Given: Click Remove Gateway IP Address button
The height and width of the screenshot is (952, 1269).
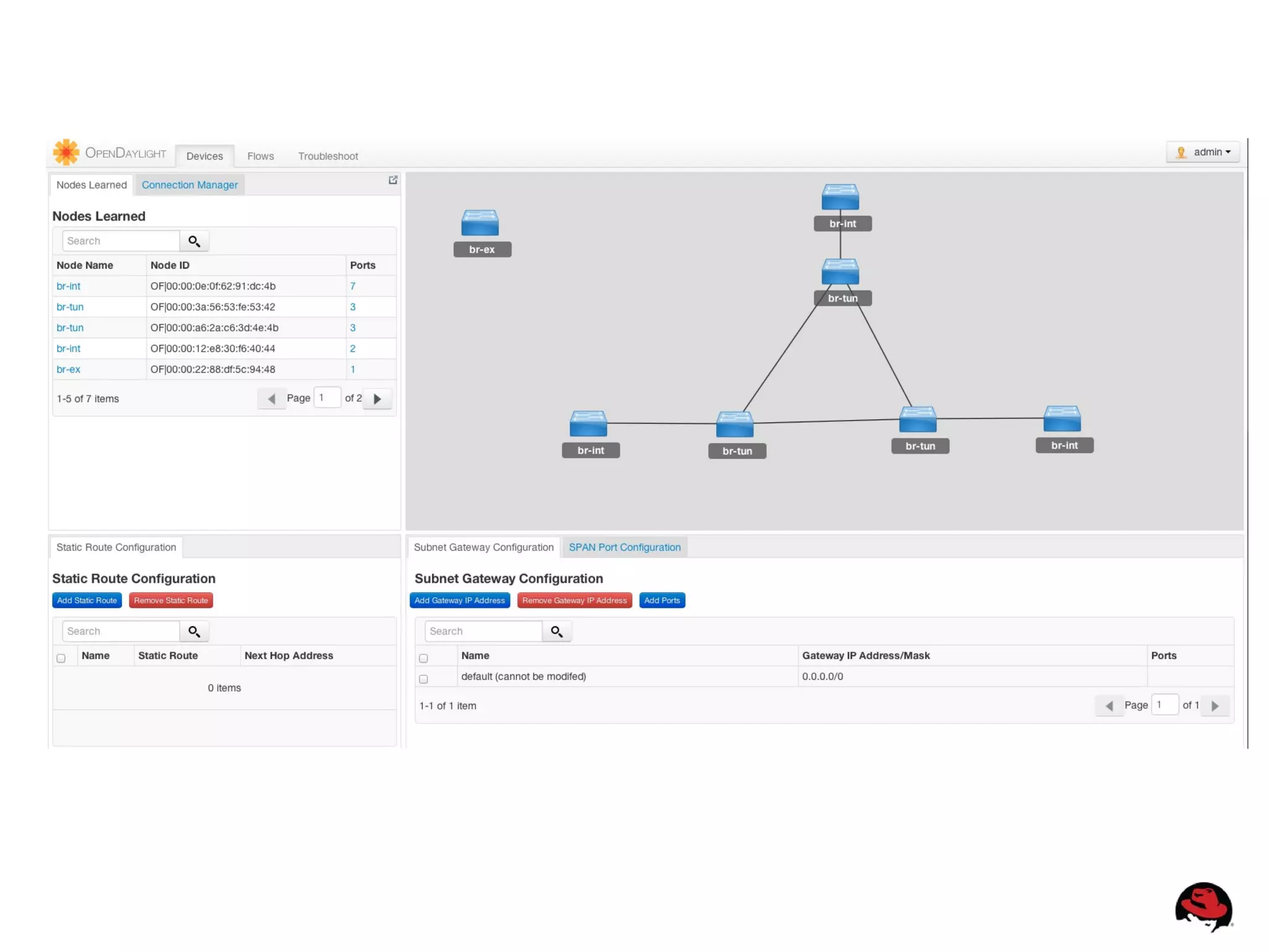Looking at the screenshot, I should 574,600.
